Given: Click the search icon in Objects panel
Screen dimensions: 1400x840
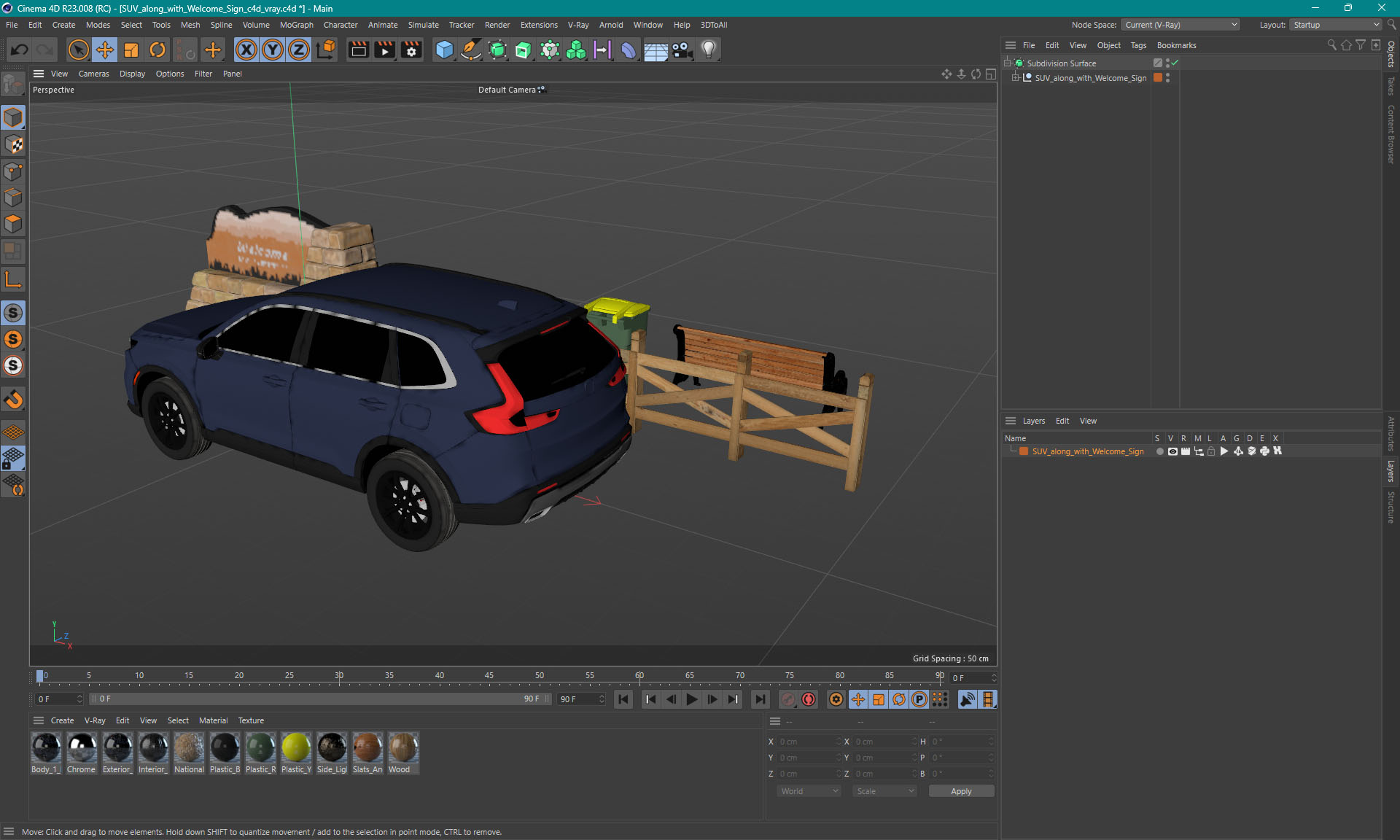Looking at the screenshot, I should coord(1331,45).
